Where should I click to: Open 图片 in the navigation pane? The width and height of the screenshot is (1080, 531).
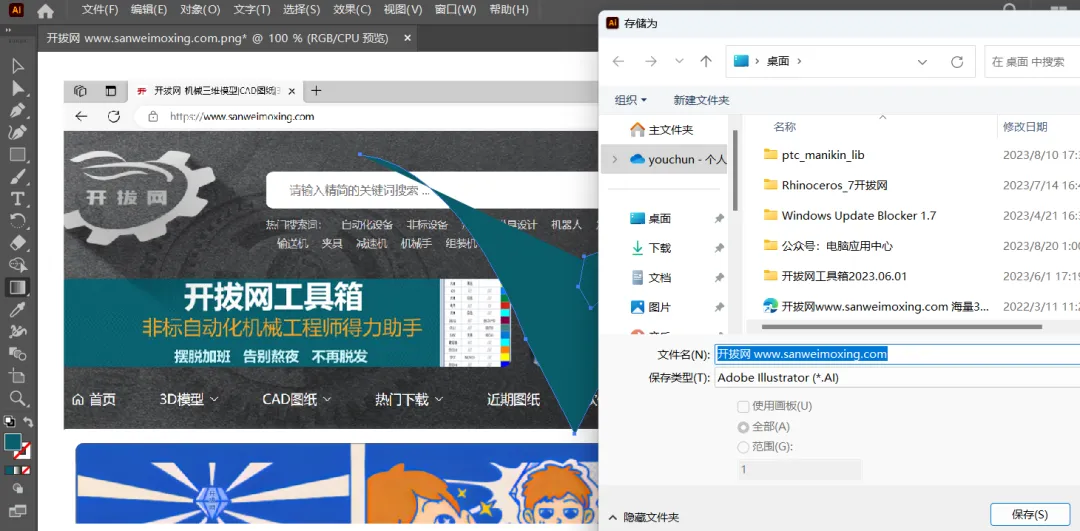(x=650, y=307)
